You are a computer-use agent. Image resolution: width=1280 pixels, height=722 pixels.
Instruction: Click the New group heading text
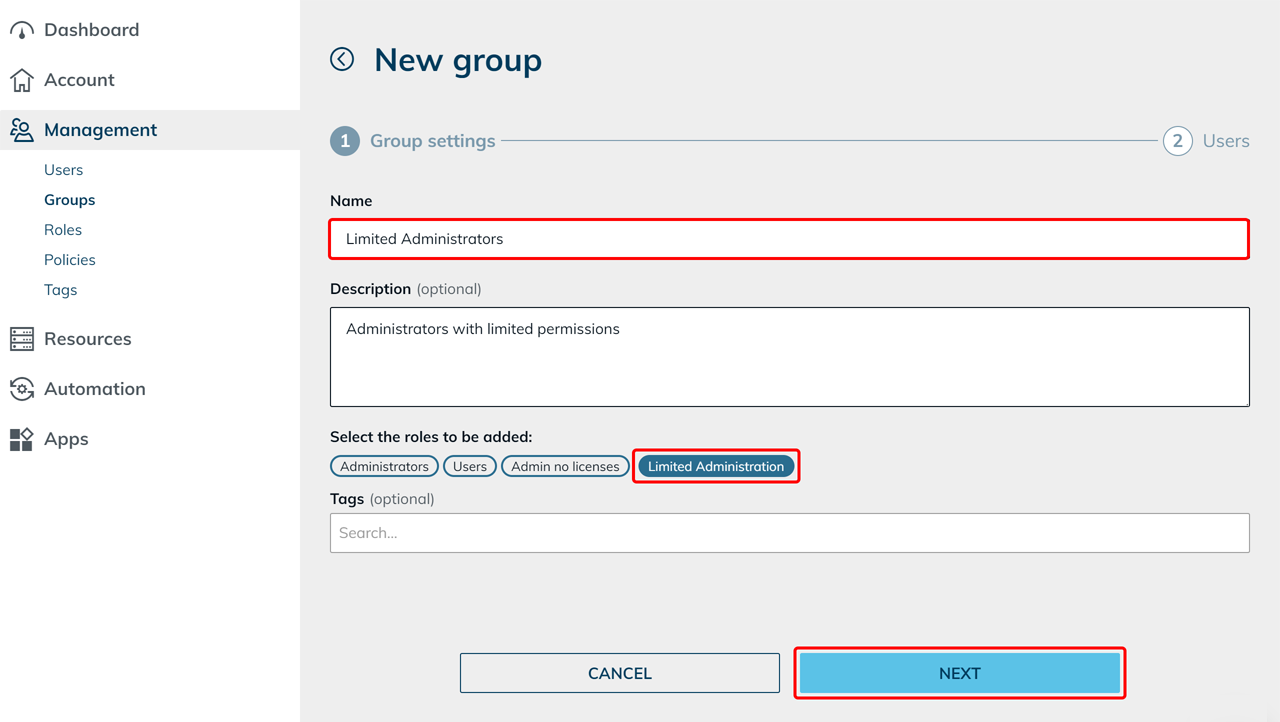pyautogui.click(x=458, y=60)
